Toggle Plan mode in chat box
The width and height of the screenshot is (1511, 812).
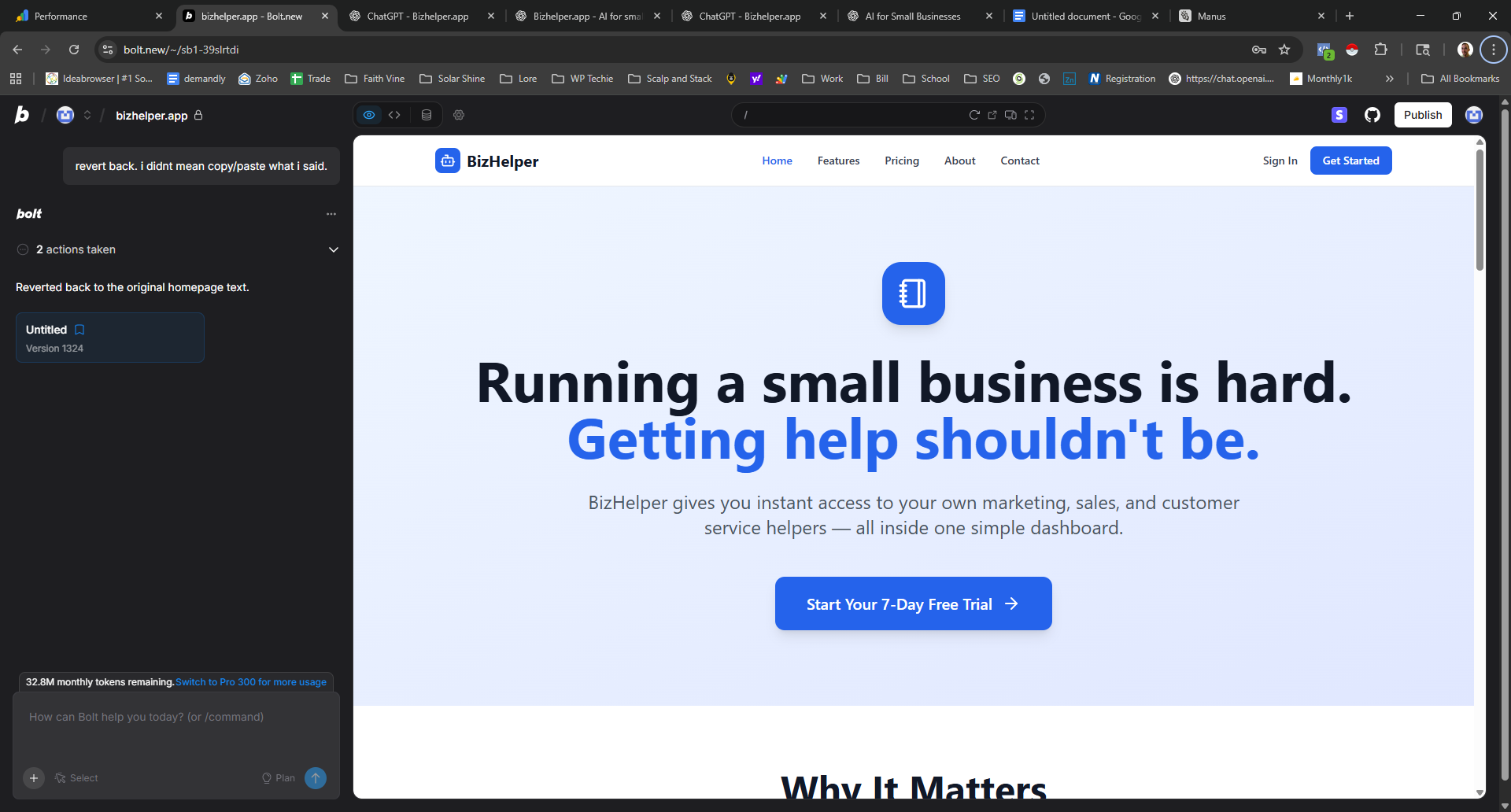[279, 778]
